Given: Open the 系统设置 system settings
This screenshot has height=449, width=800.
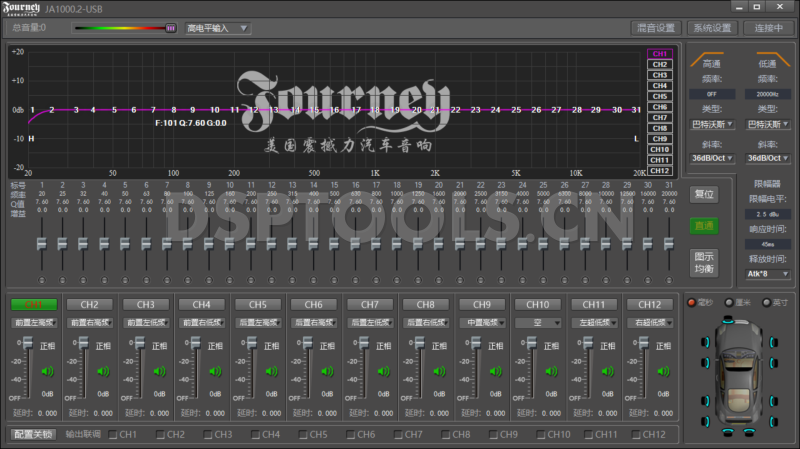Looking at the screenshot, I should coord(712,28).
